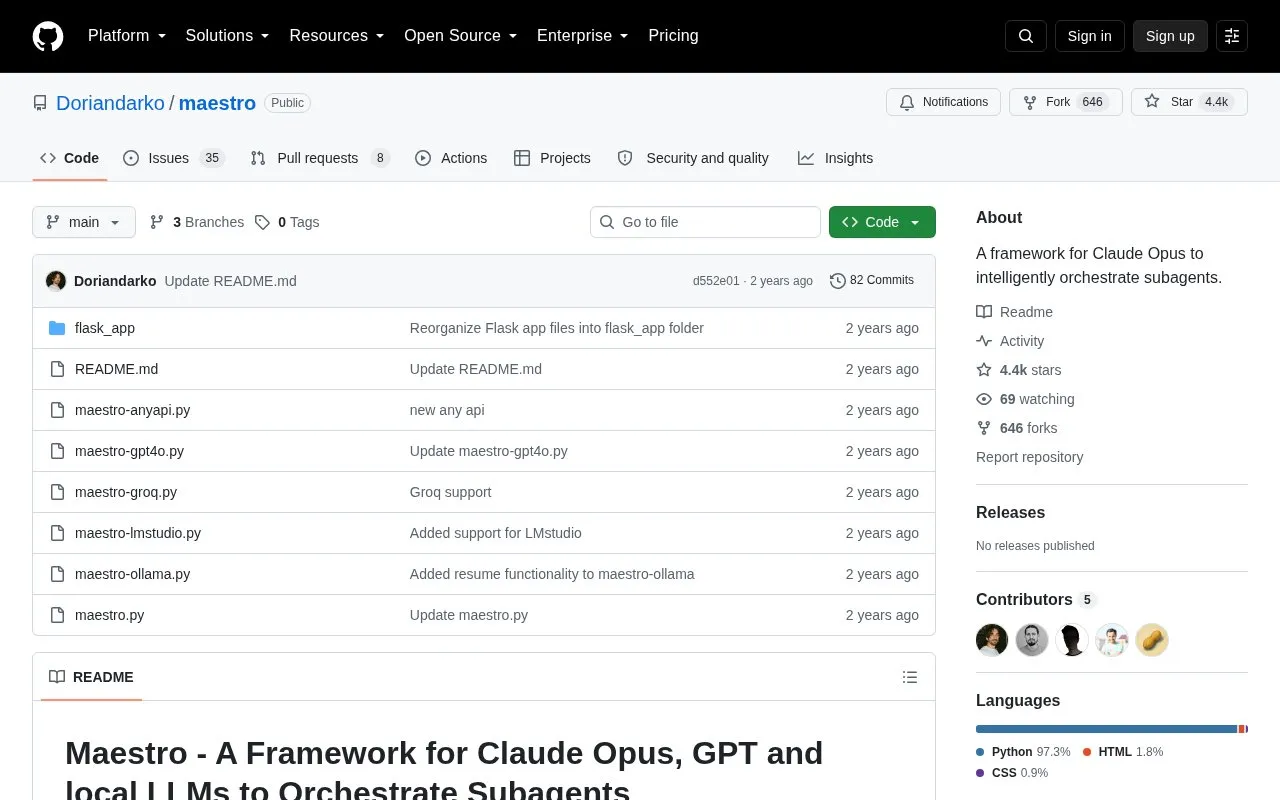Expand the Solutions menu
Image resolution: width=1280 pixels, height=800 pixels.
point(228,36)
